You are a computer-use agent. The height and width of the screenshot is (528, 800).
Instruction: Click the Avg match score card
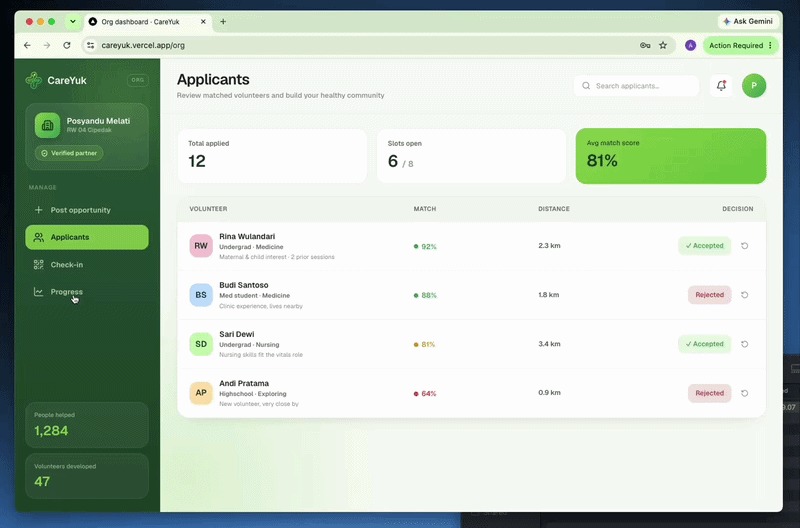(x=671, y=156)
